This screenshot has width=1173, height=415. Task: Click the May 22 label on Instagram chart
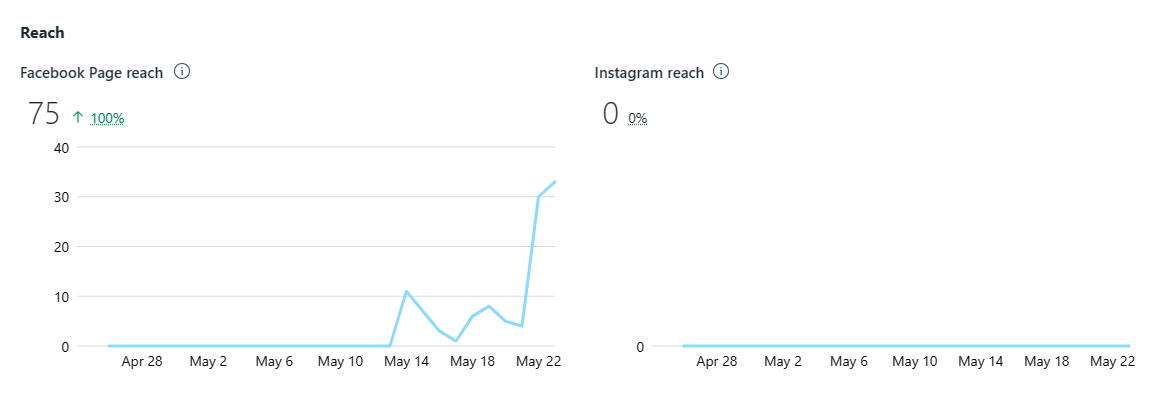[x=1112, y=361]
